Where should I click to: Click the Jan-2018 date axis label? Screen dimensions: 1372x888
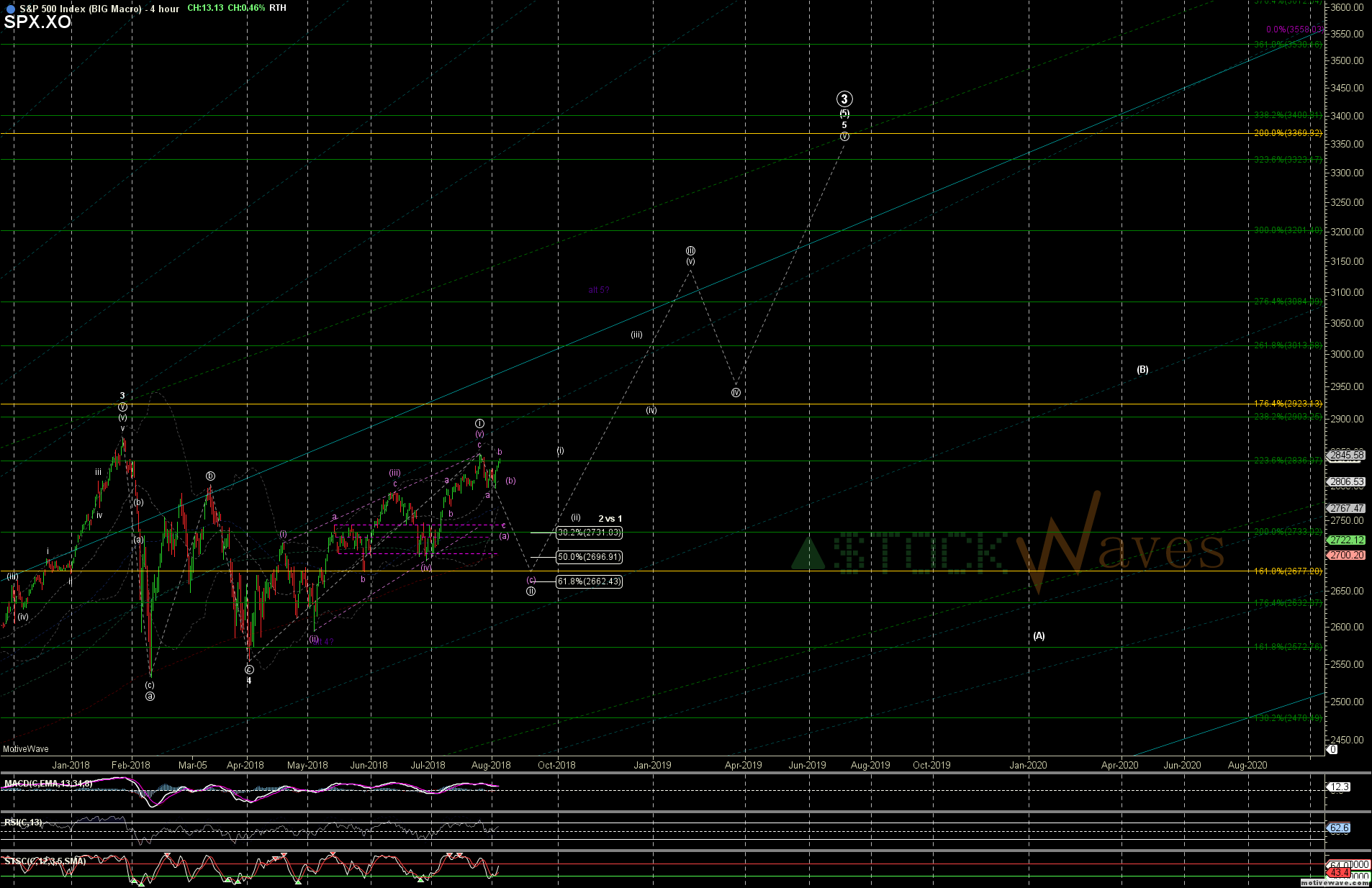pyautogui.click(x=71, y=765)
